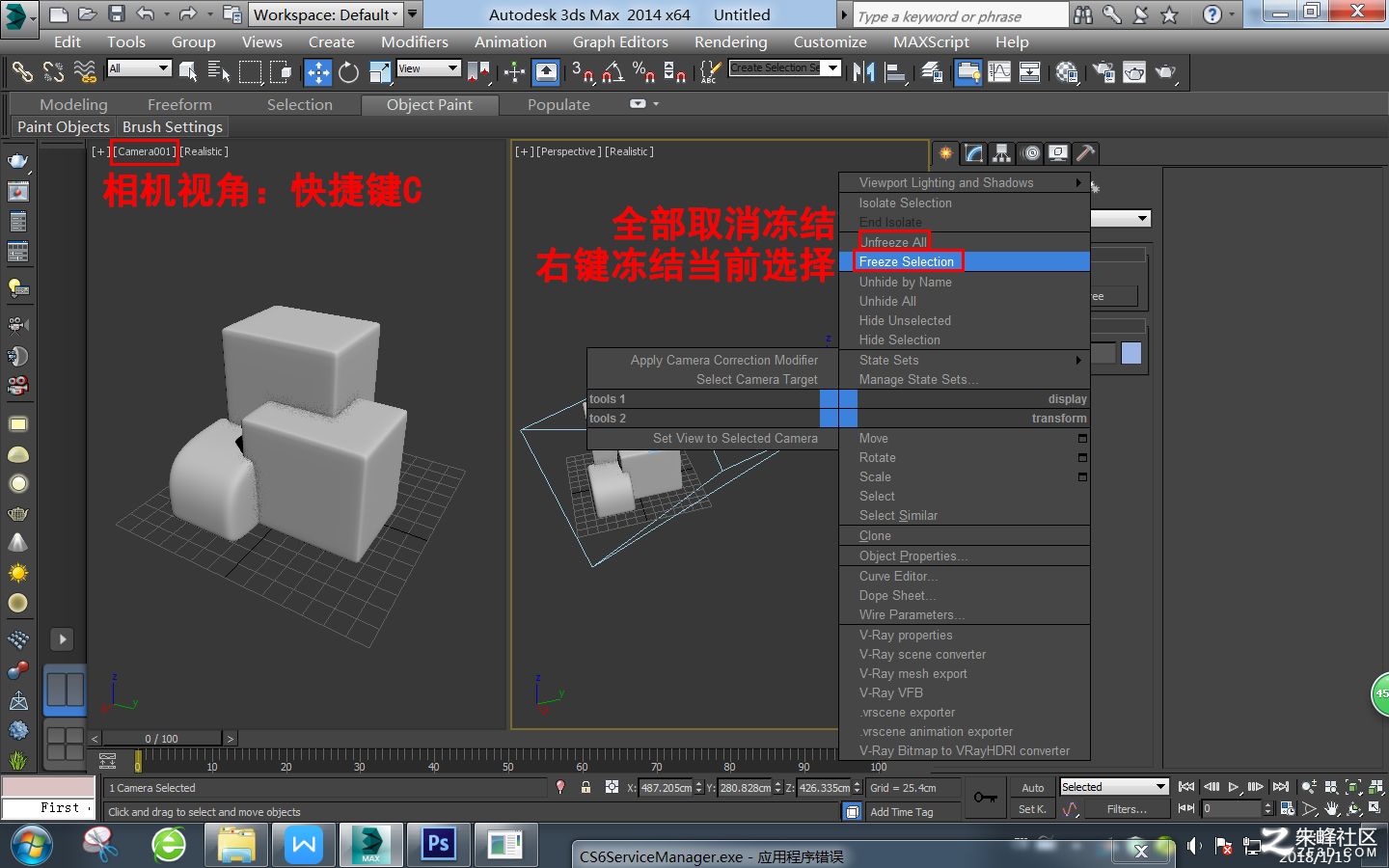The image size is (1389, 868).
Task: Open the Utilities hammer panel tab
Action: click(1085, 152)
